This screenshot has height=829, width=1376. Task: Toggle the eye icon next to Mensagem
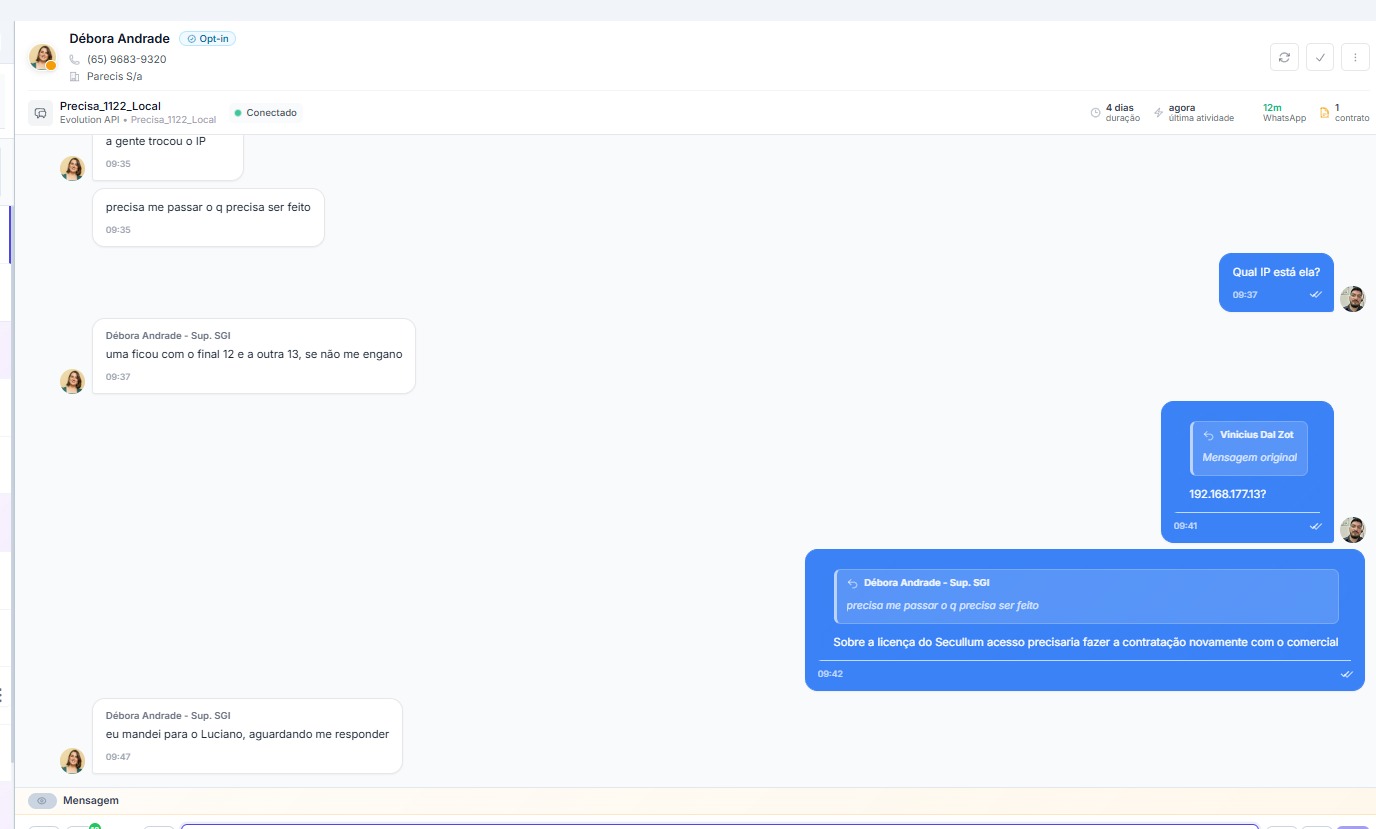42,800
